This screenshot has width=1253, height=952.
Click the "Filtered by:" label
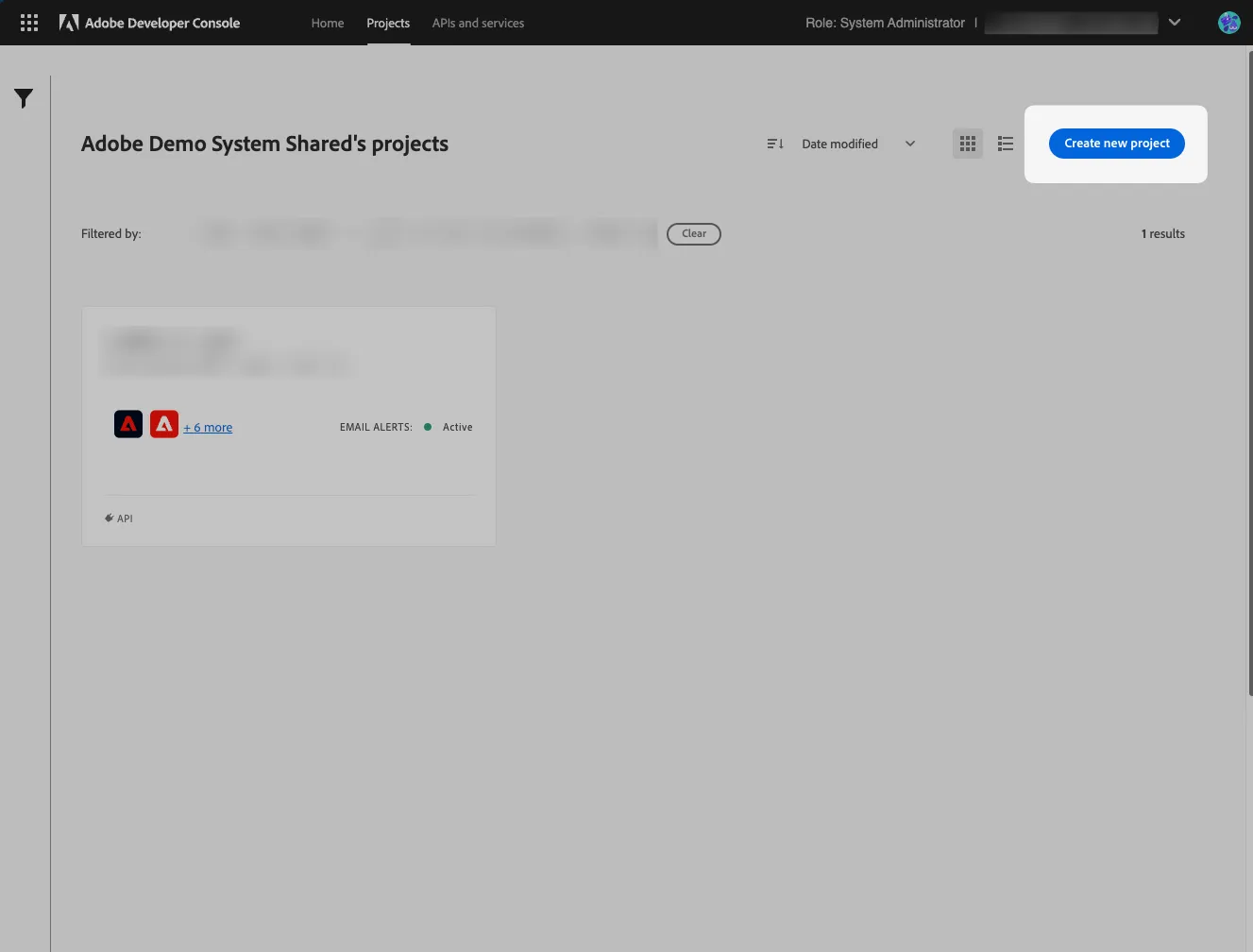point(111,233)
